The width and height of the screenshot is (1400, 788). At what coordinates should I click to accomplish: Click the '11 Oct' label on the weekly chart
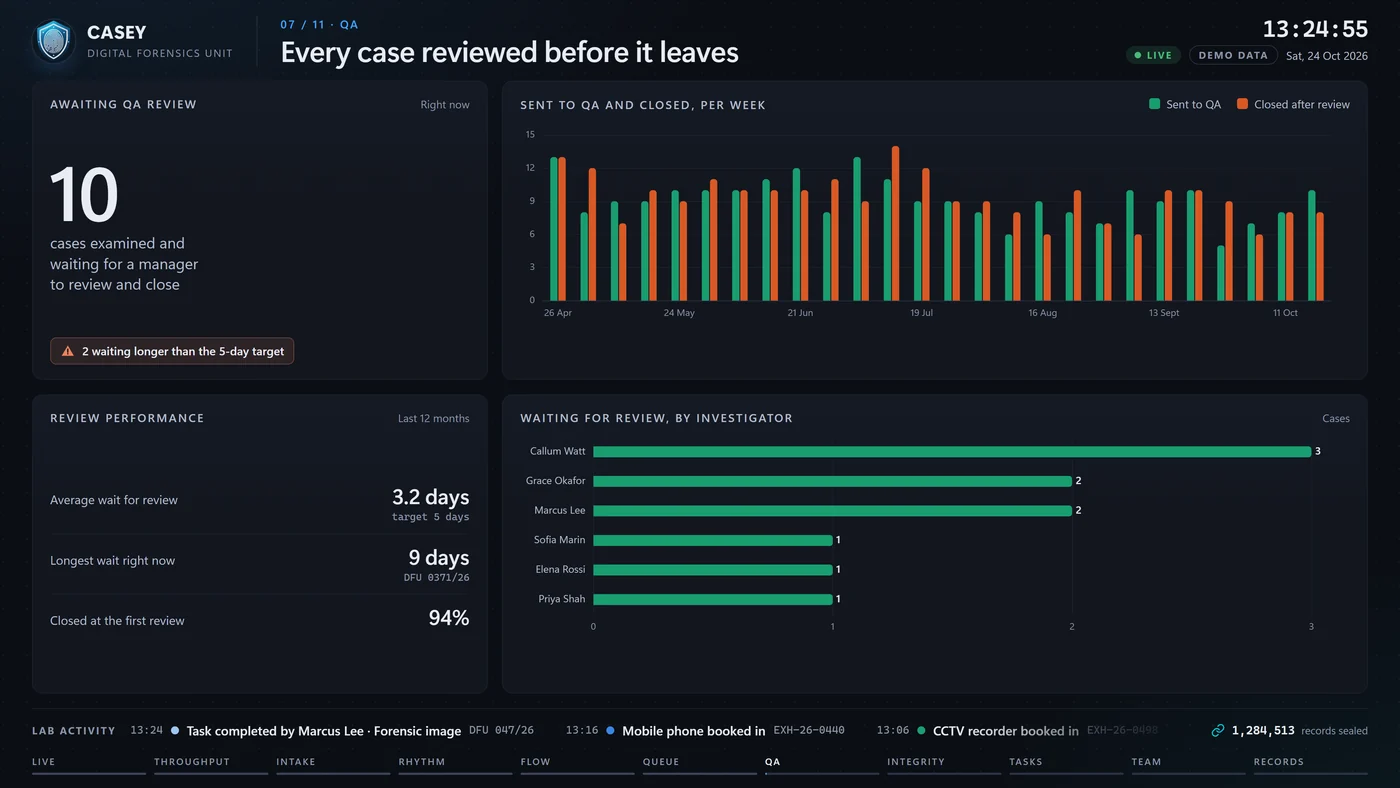coord(1285,313)
